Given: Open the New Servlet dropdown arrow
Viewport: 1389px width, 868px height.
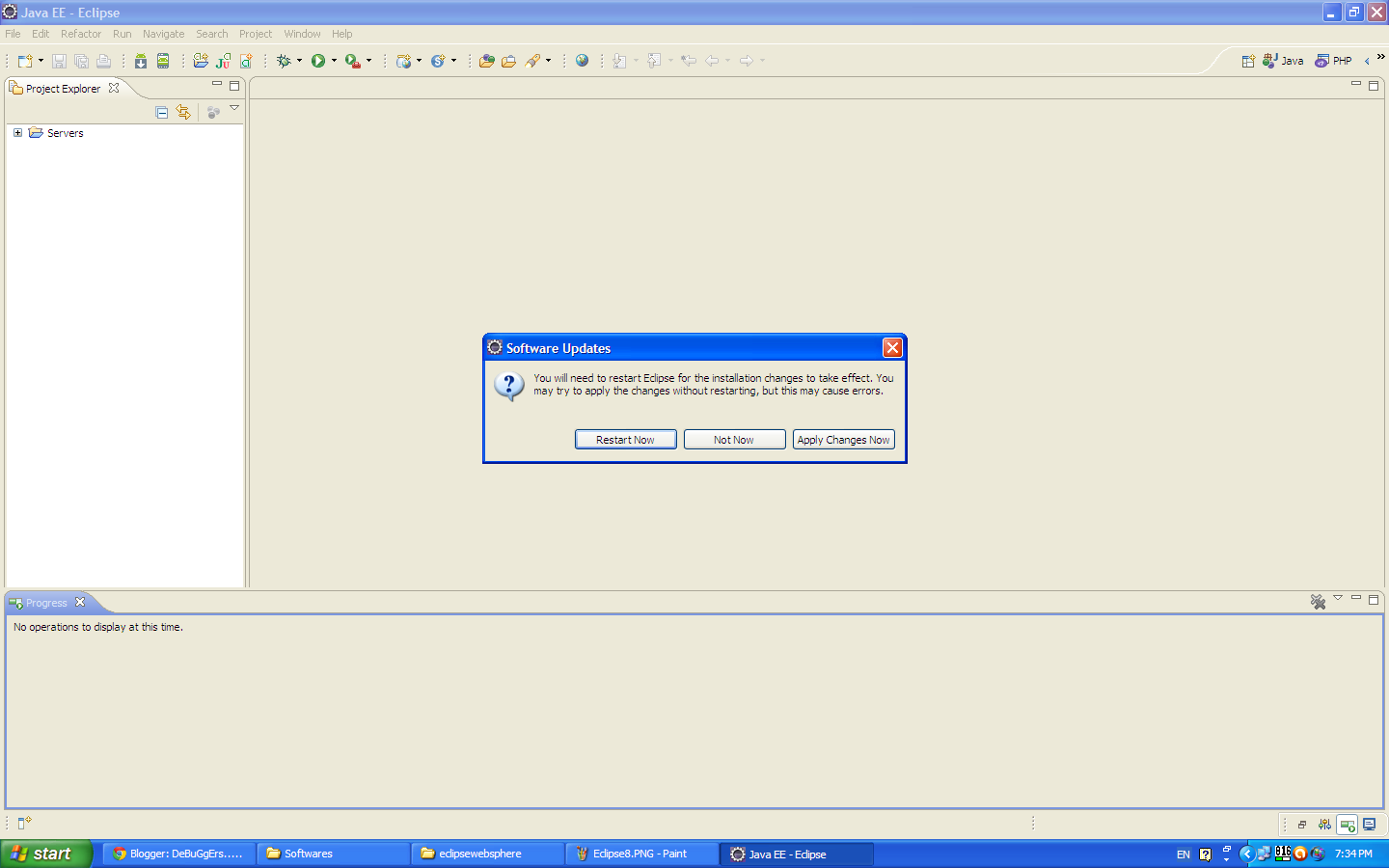Looking at the screenshot, I should coord(453,61).
